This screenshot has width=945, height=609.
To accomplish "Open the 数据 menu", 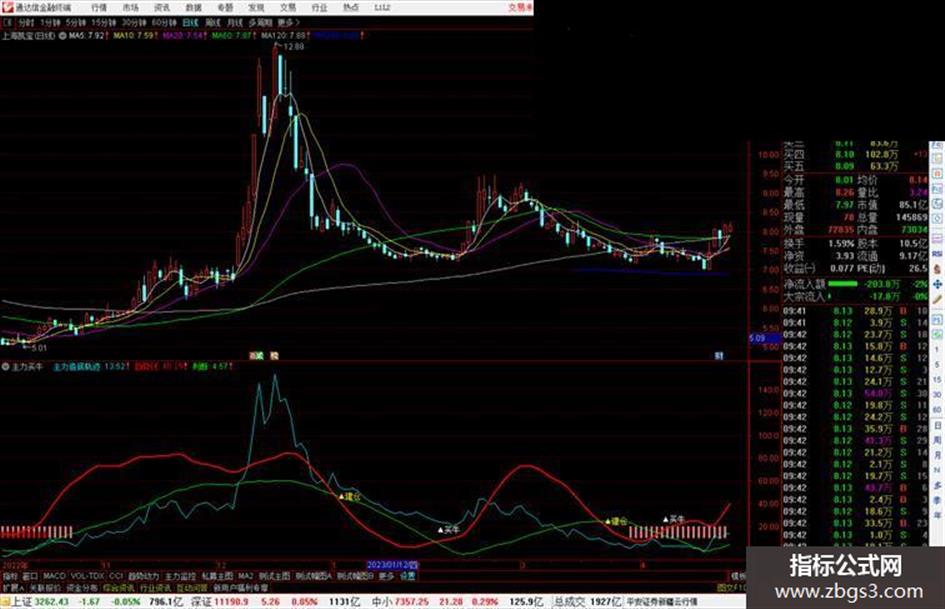I will 193,7.
